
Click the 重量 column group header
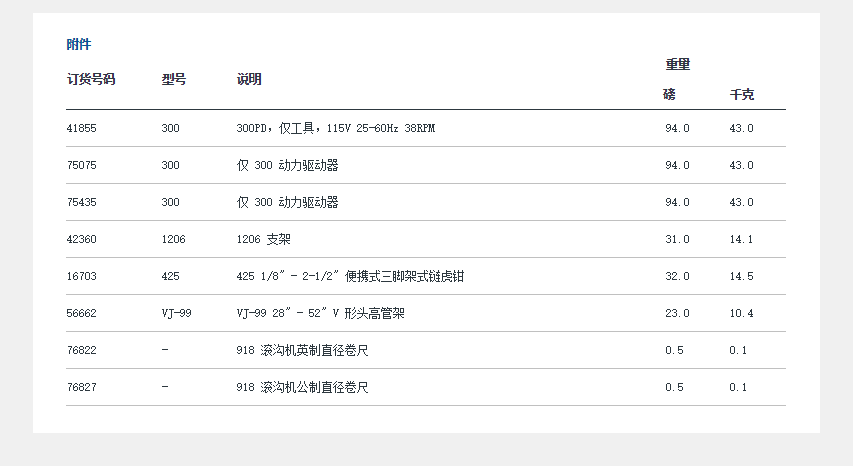[x=678, y=65]
